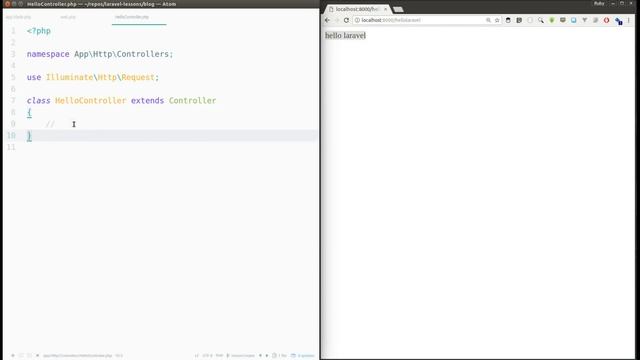Click the zoom magnifier in the address bar
The width and height of the screenshot is (640, 360).
coord(488,20)
